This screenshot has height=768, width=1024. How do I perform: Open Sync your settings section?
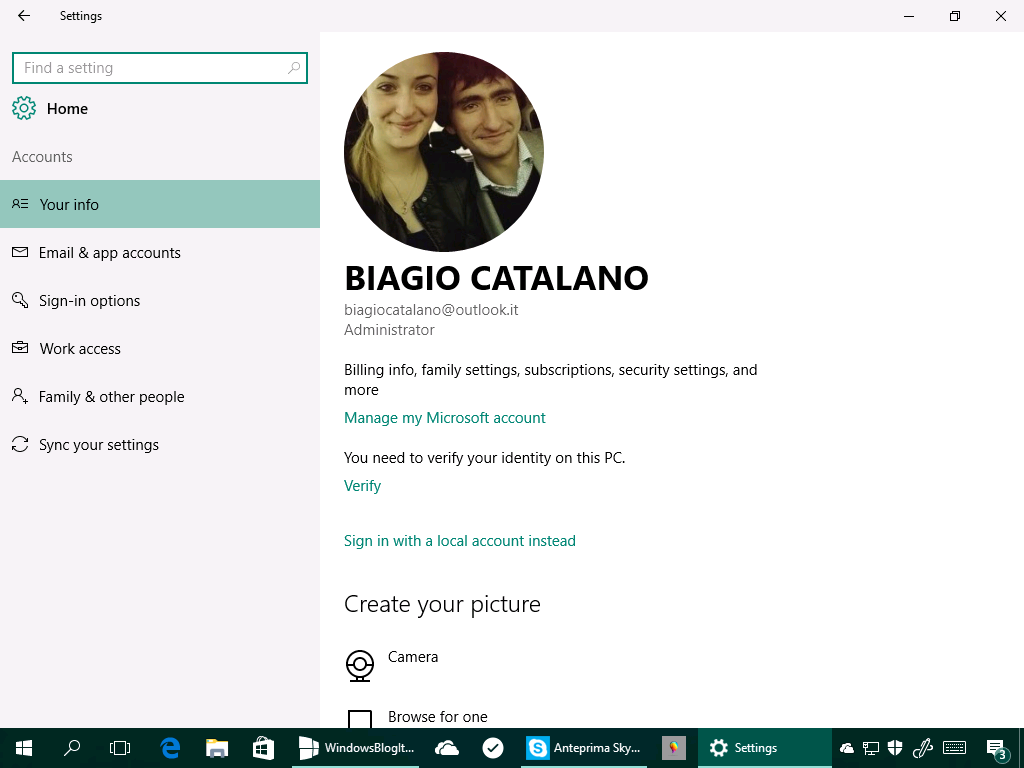coord(160,445)
